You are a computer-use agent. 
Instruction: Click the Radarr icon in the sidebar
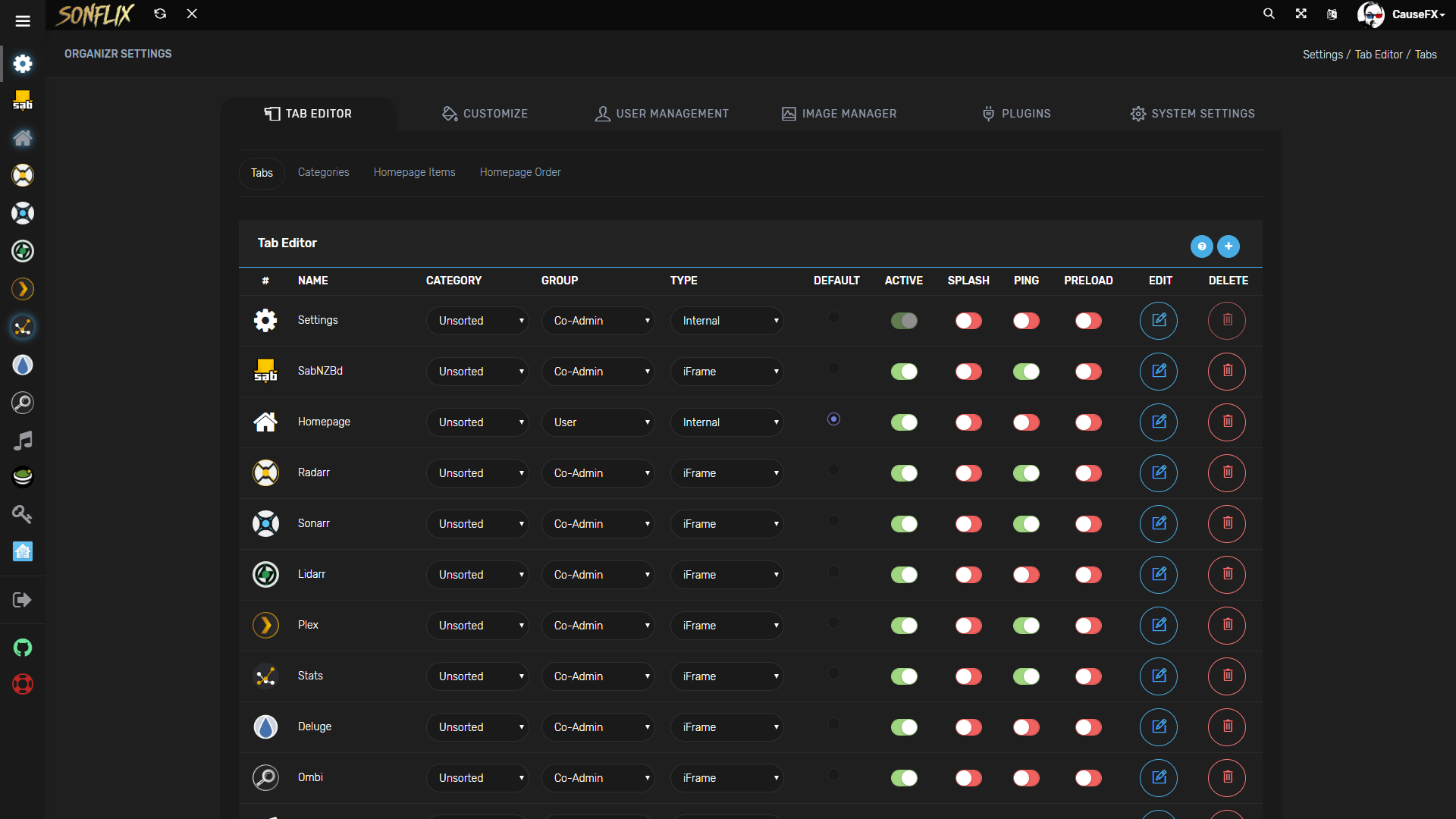coord(23,175)
